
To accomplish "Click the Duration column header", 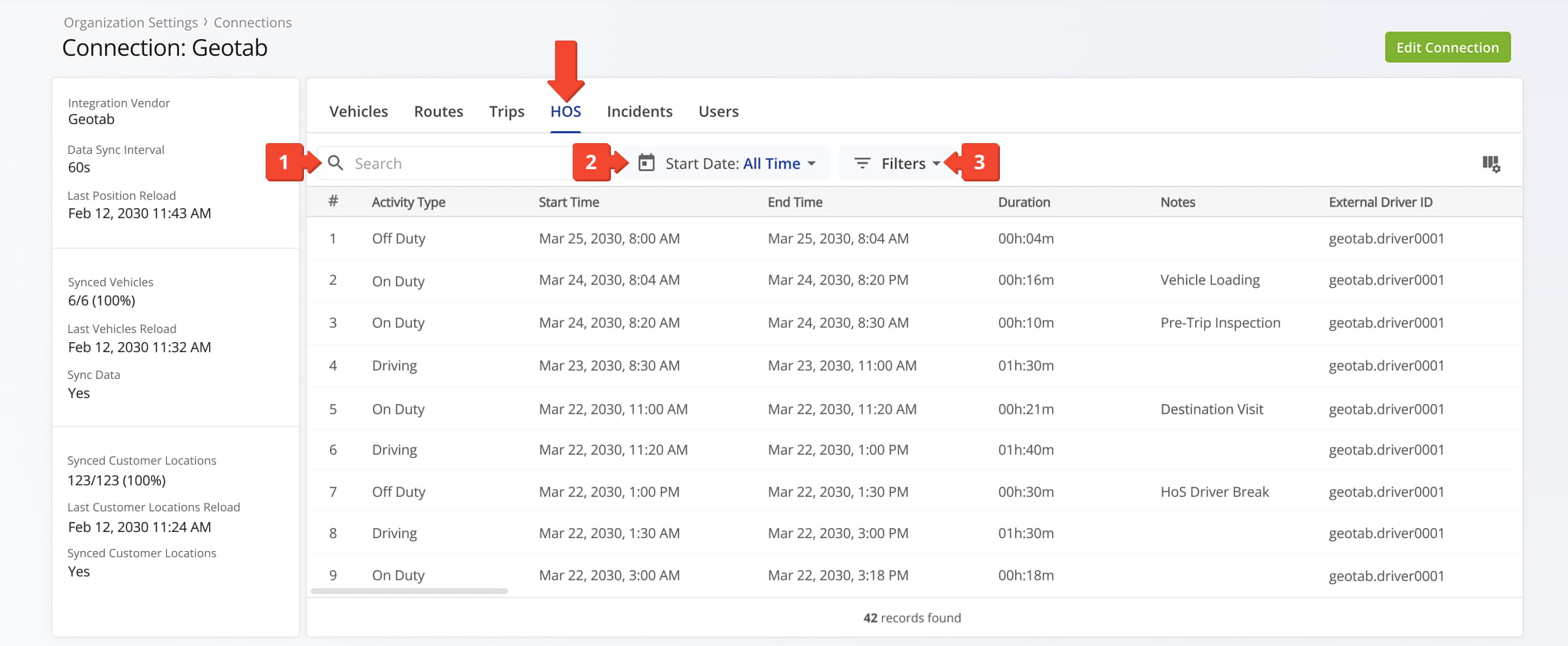I will (1024, 202).
